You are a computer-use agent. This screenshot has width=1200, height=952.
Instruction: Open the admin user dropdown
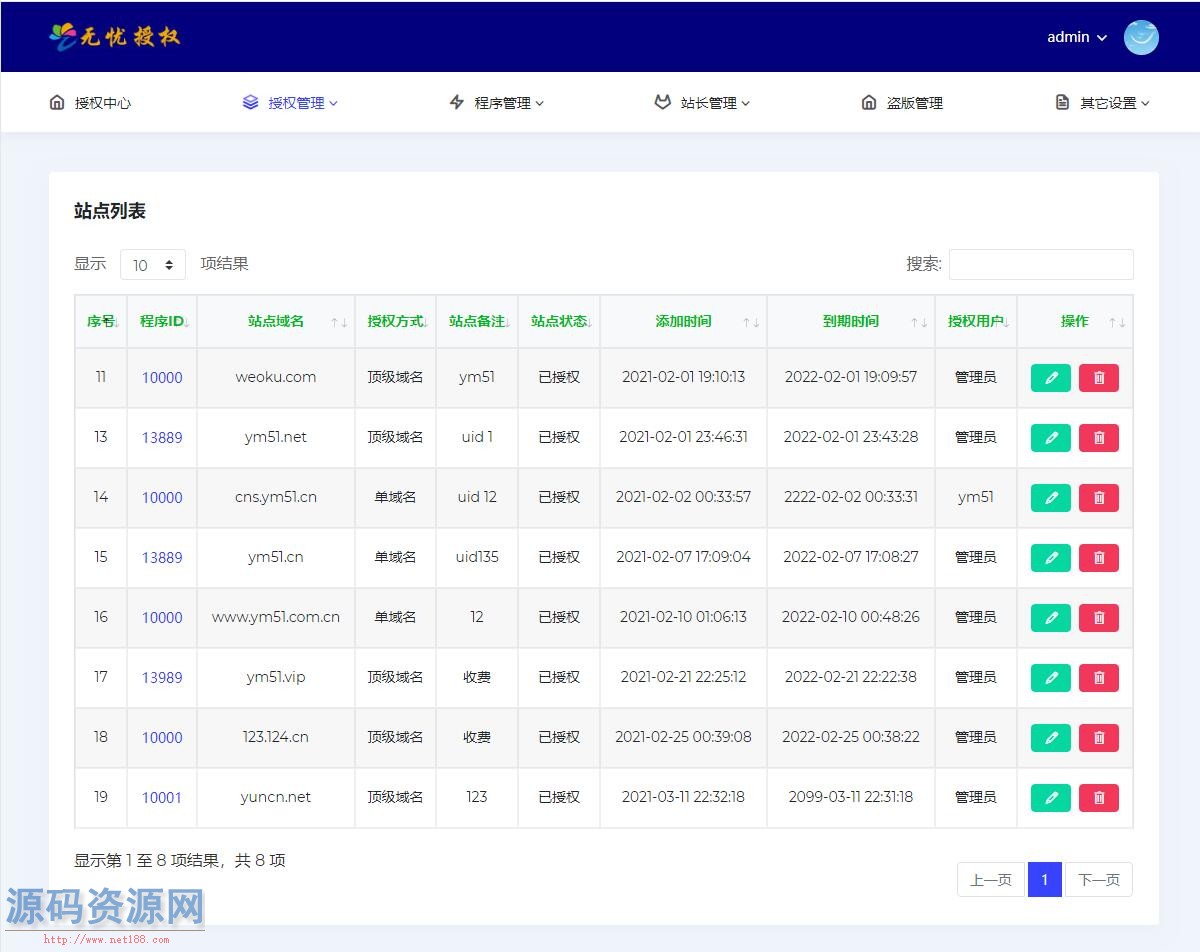point(1077,37)
